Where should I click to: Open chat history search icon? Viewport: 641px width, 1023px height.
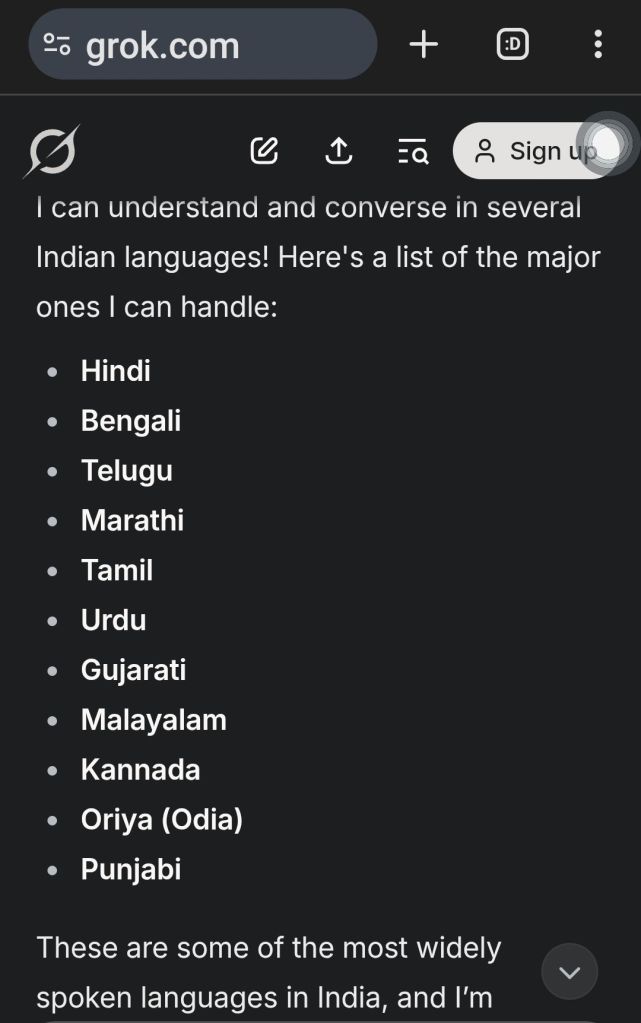tap(412, 151)
